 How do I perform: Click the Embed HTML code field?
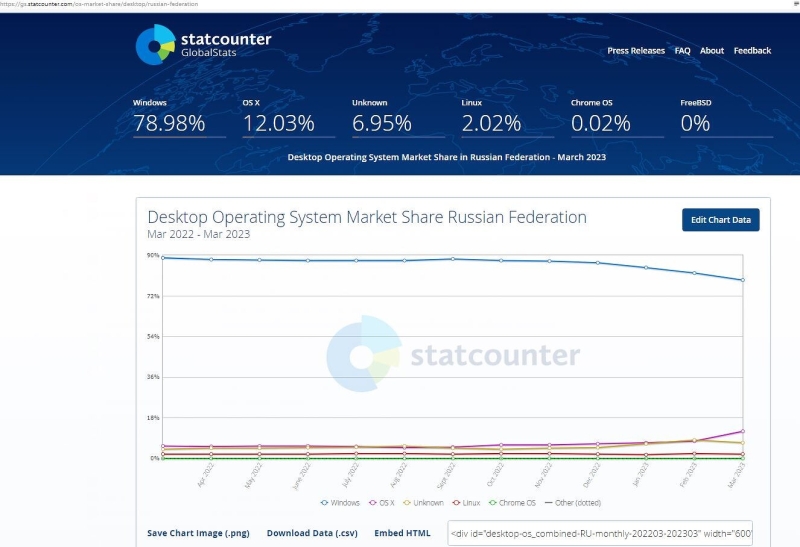click(x=600, y=533)
